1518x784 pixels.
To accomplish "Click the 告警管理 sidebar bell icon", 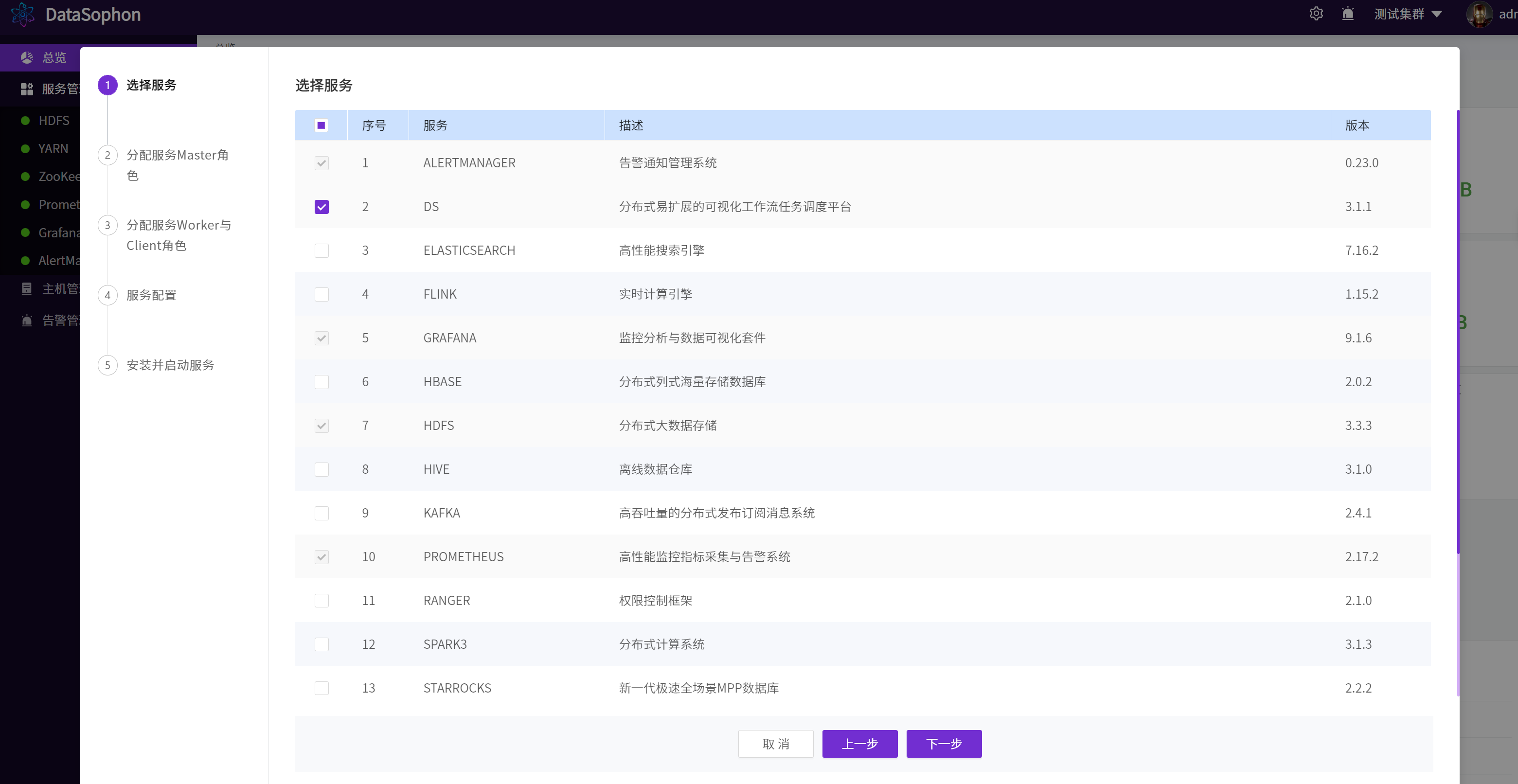I will 27,321.
